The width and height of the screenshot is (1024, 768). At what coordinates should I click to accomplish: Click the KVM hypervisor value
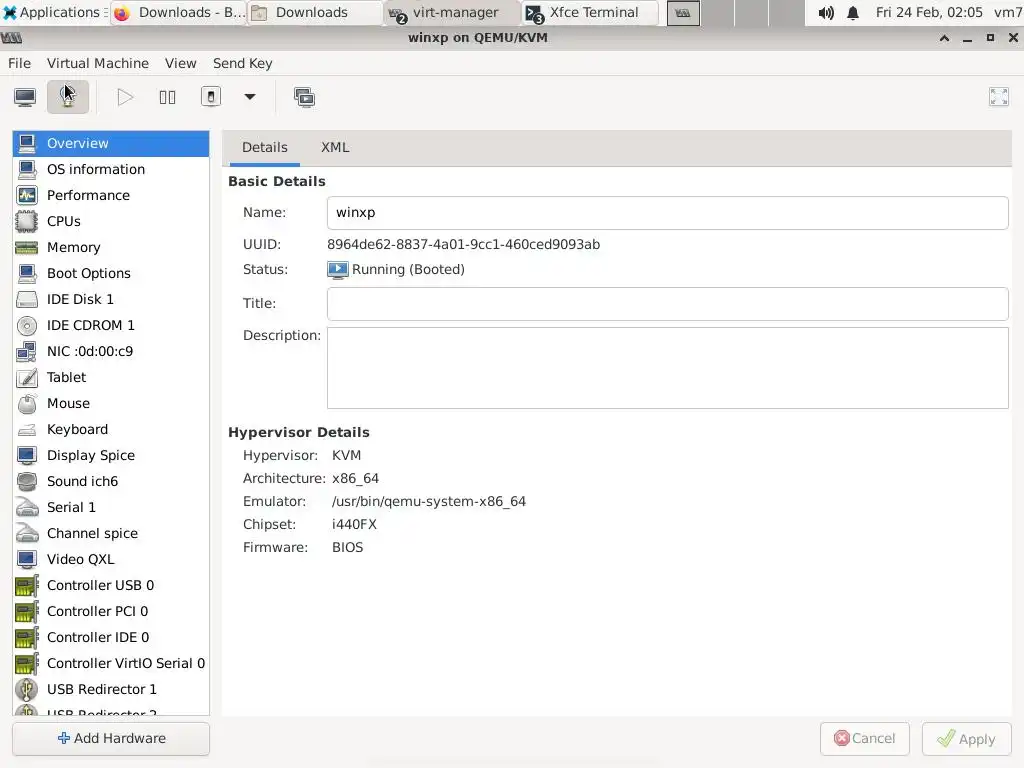point(346,456)
